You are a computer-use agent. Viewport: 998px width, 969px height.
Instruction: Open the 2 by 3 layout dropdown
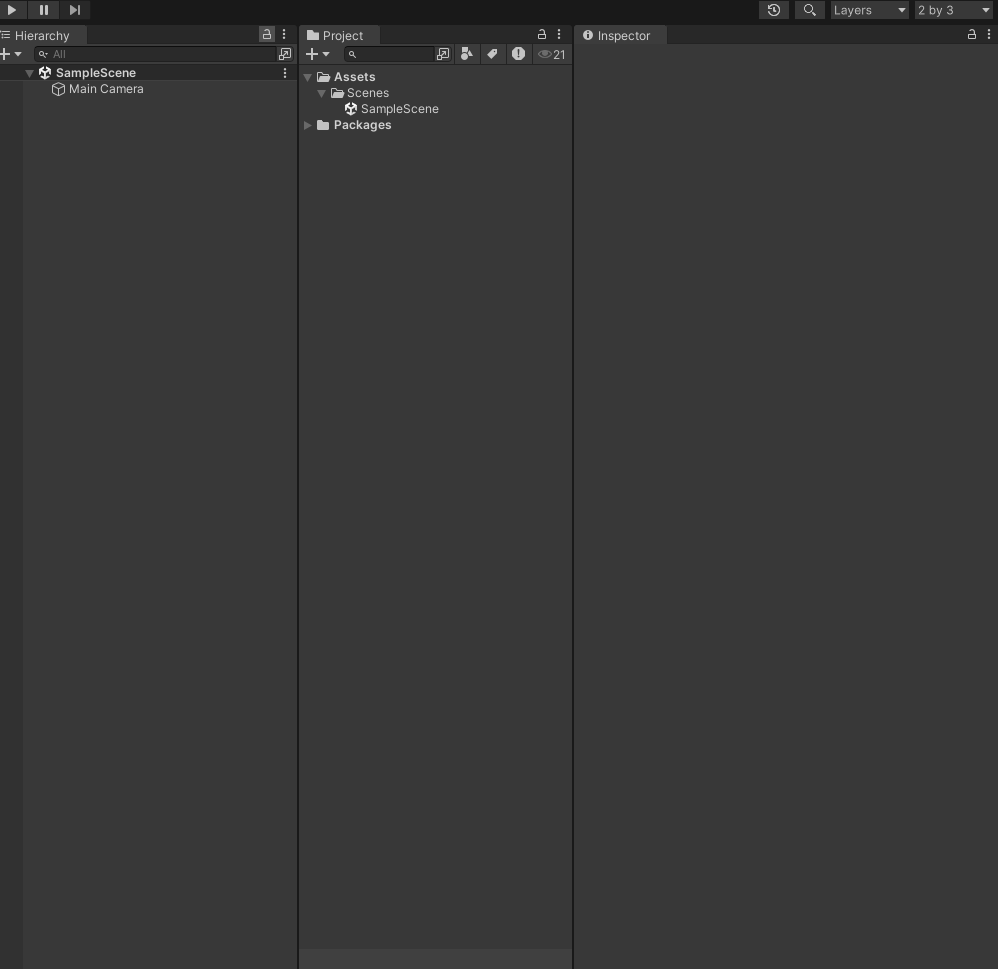coord(953,10)
